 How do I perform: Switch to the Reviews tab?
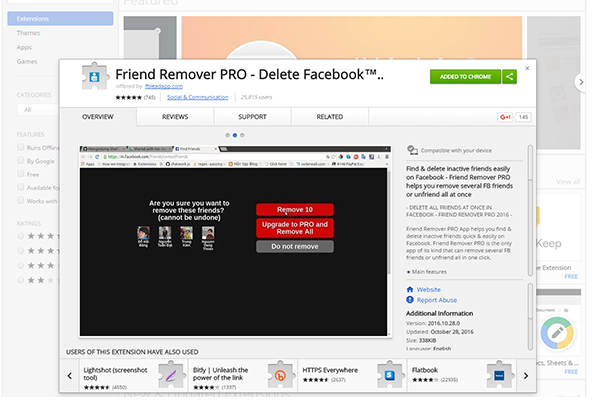(x=175, y=117)
